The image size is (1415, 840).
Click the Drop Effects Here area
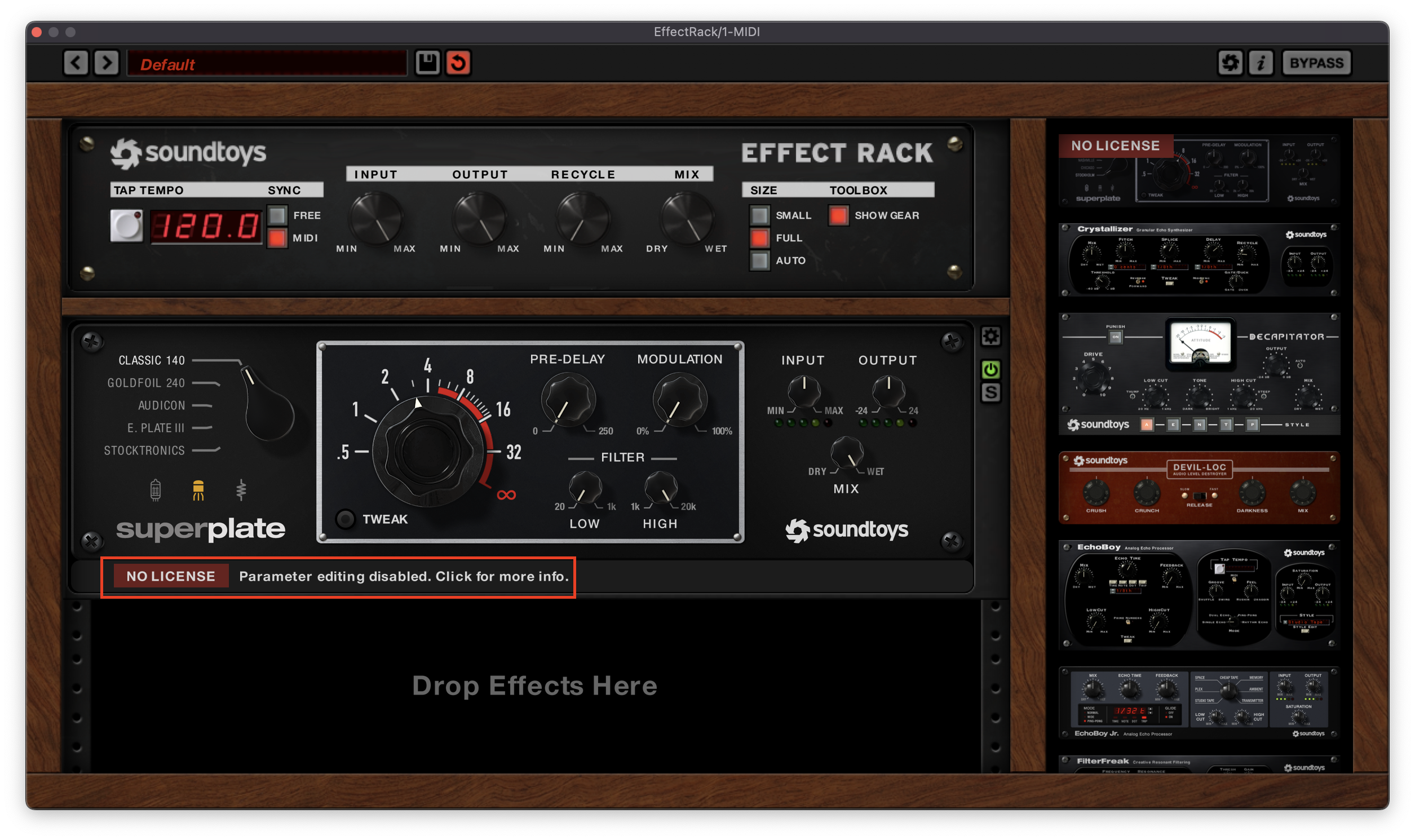(x=534, y=686)
